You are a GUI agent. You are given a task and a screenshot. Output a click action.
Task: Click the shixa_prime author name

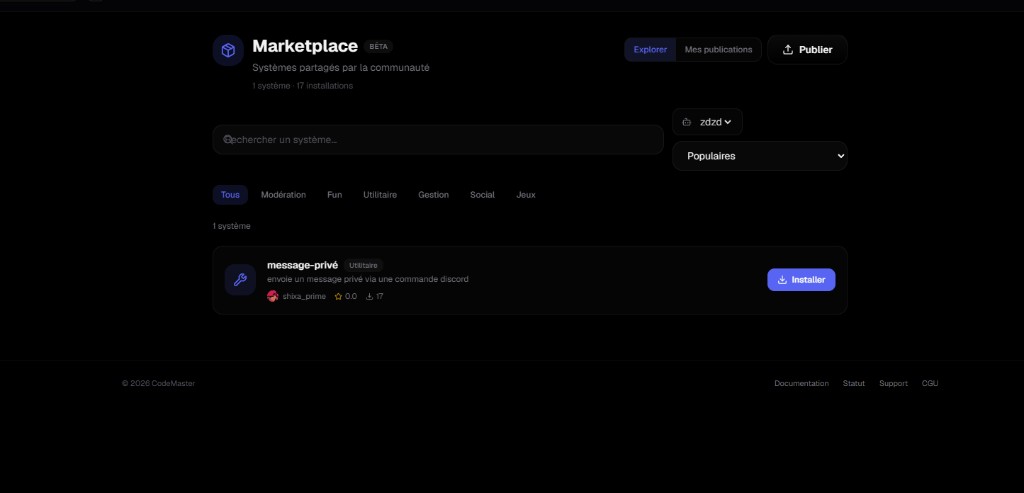click(304, 296)
